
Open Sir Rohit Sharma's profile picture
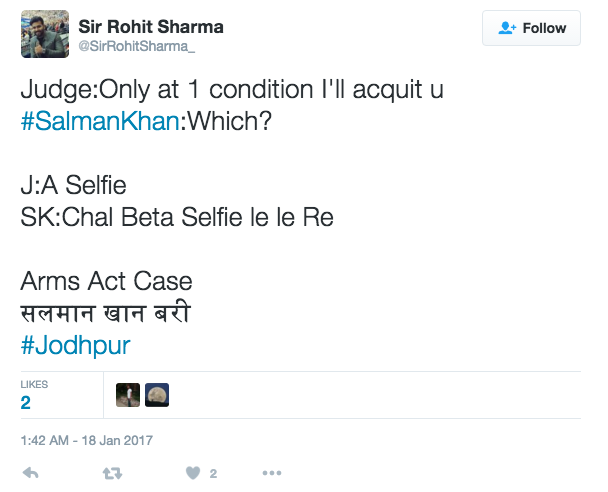click(45, 35)
